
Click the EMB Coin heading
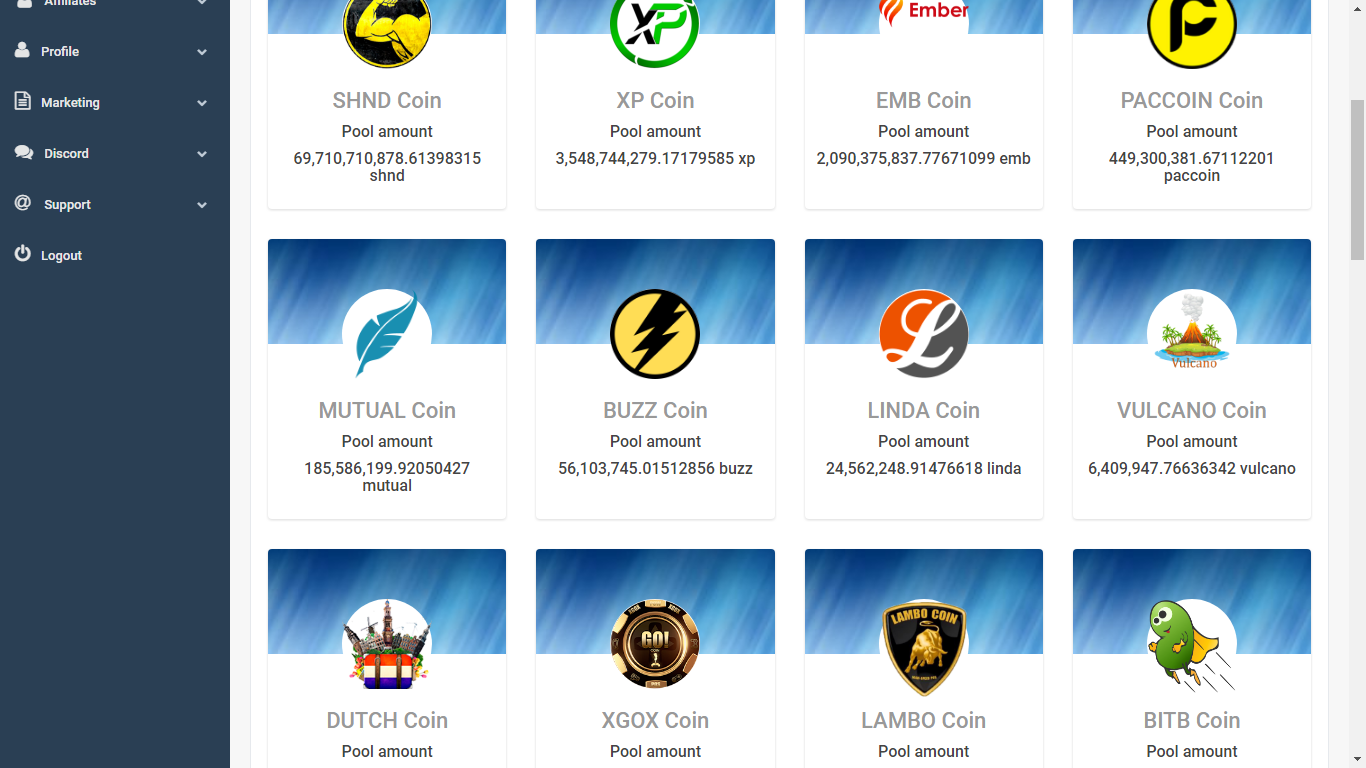924,100
